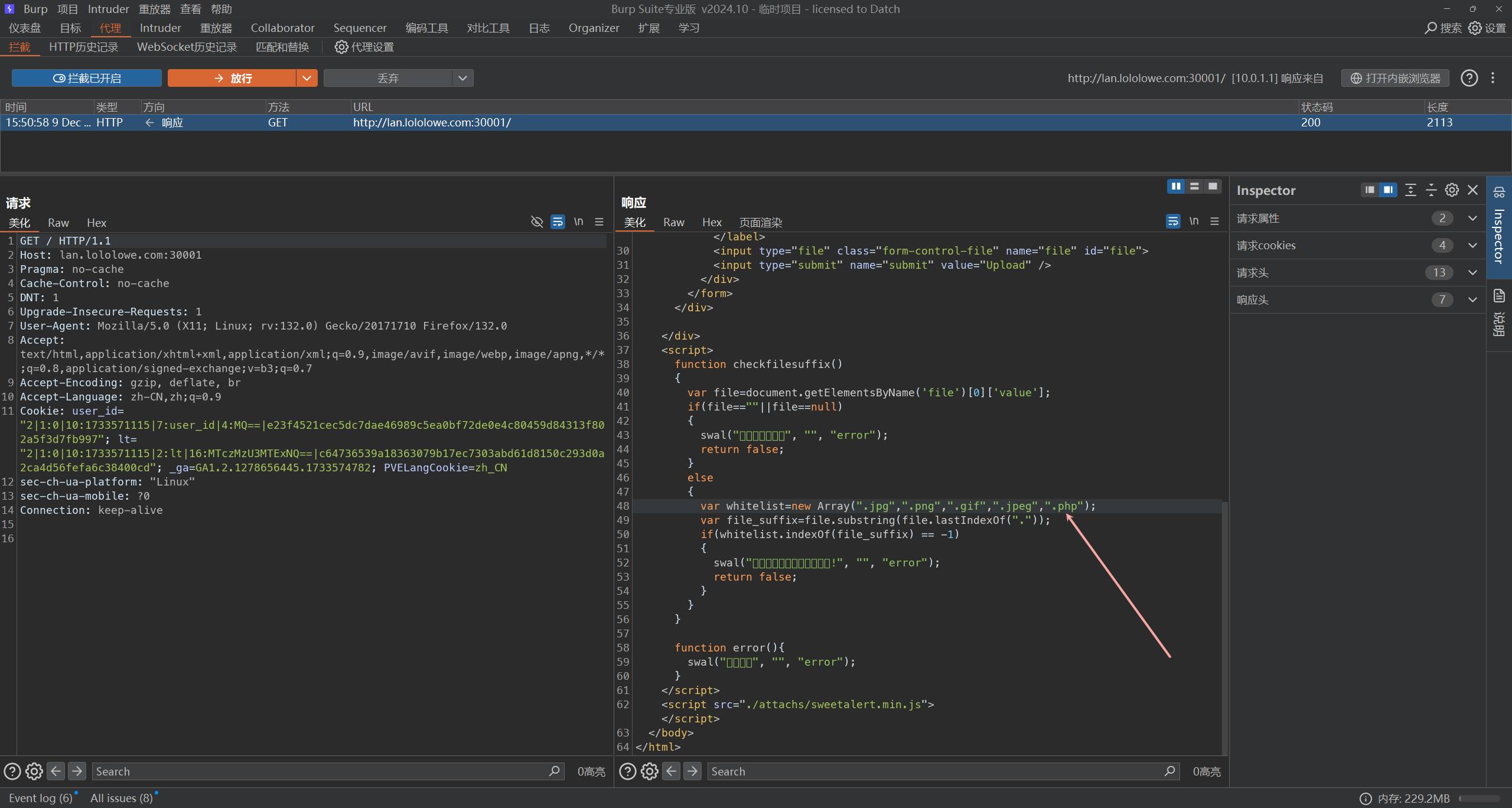Open the Drop button dropdown arrow

pos(462,78)
